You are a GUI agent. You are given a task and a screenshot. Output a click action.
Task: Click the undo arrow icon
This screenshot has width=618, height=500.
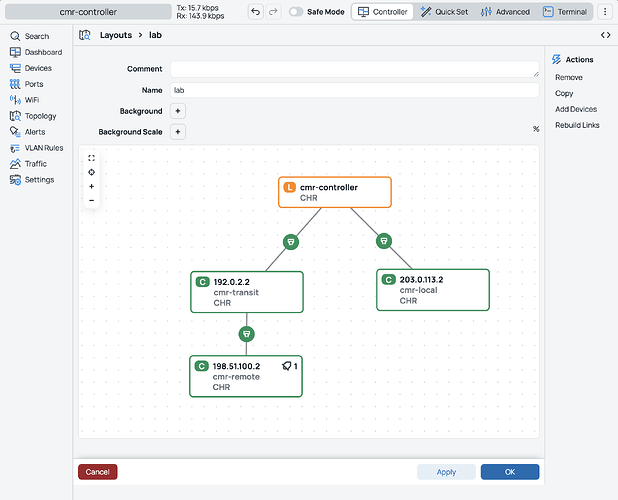pyautogui.click(x=255, y=12)
